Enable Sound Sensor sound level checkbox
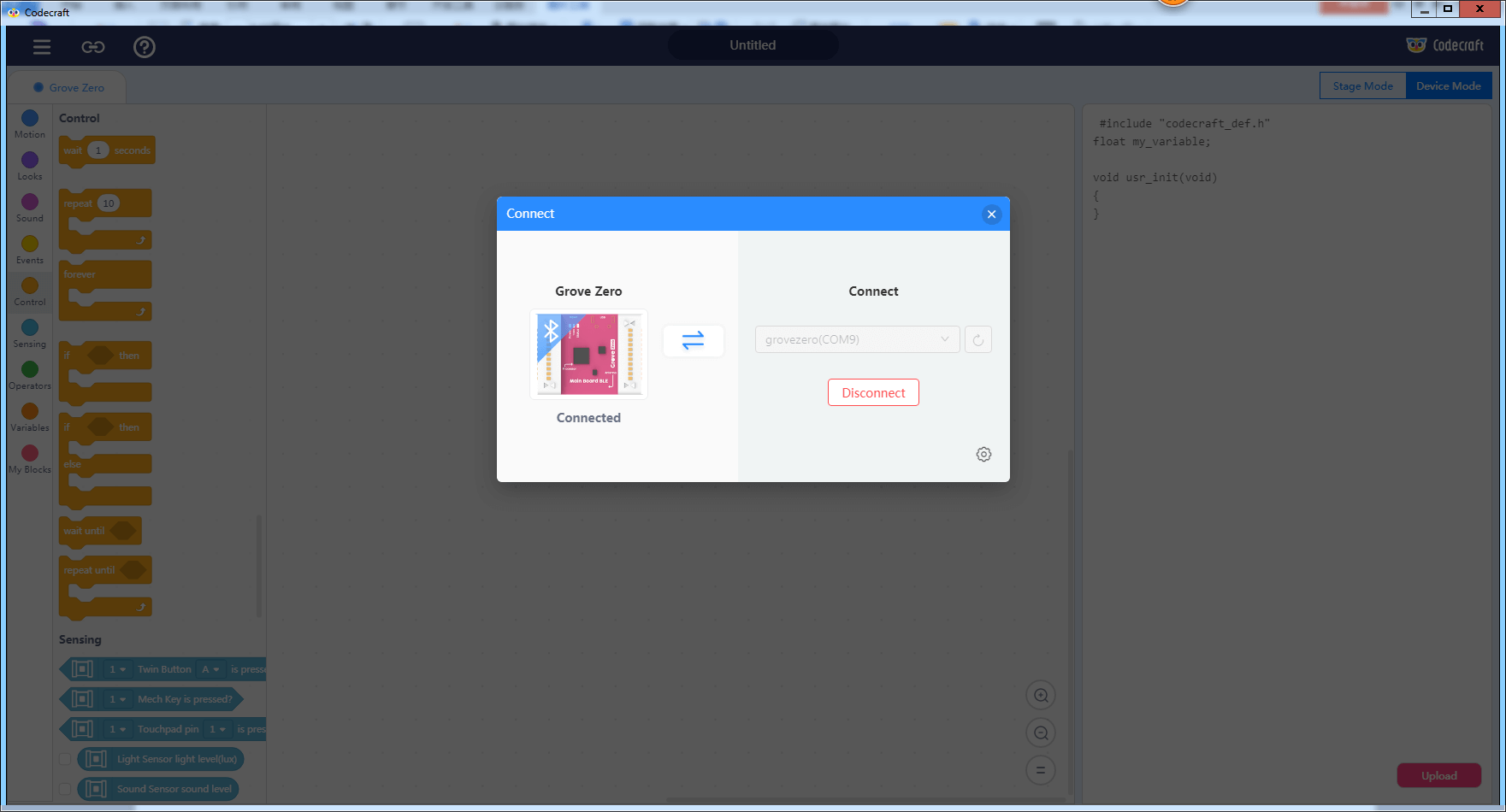Screen dimensions: 1506x812 [x=65, y=789]
